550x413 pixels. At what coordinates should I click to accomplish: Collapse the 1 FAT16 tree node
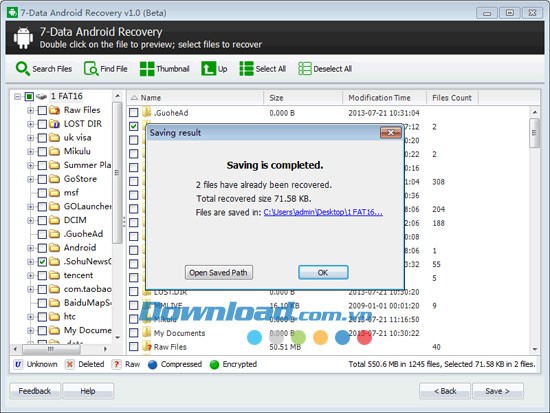click(17, 96)
